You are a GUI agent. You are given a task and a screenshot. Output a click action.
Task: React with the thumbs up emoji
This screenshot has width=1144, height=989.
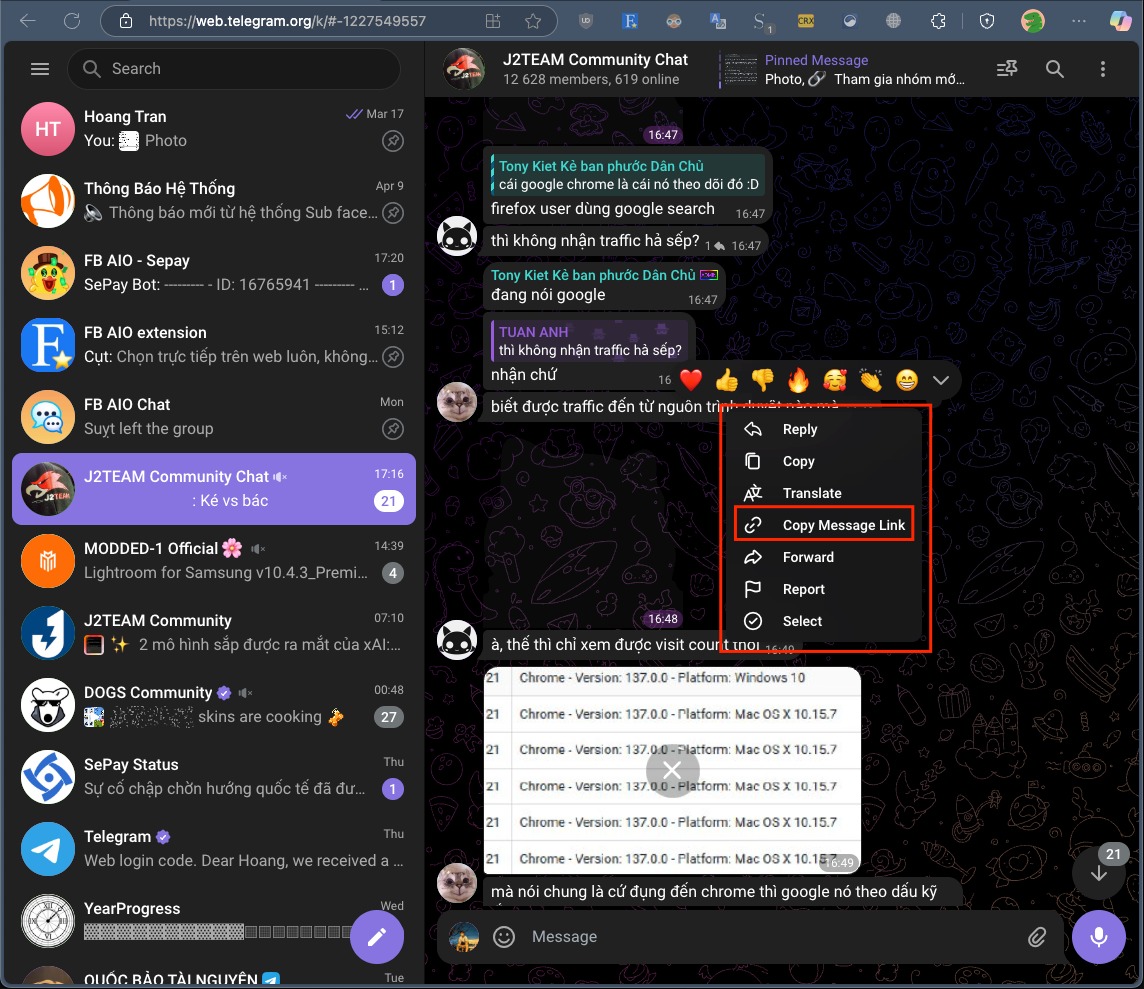click(x=727, y=380)
